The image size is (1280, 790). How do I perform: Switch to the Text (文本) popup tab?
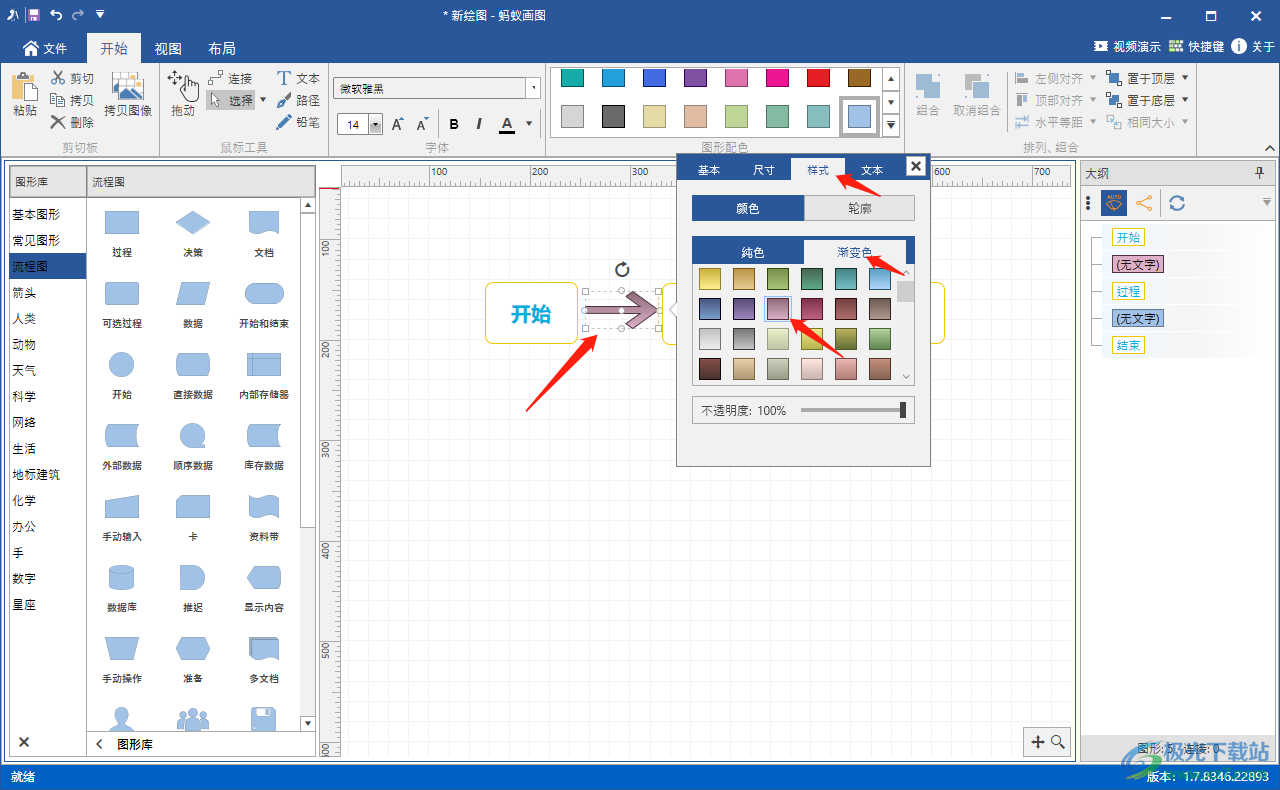872,170
